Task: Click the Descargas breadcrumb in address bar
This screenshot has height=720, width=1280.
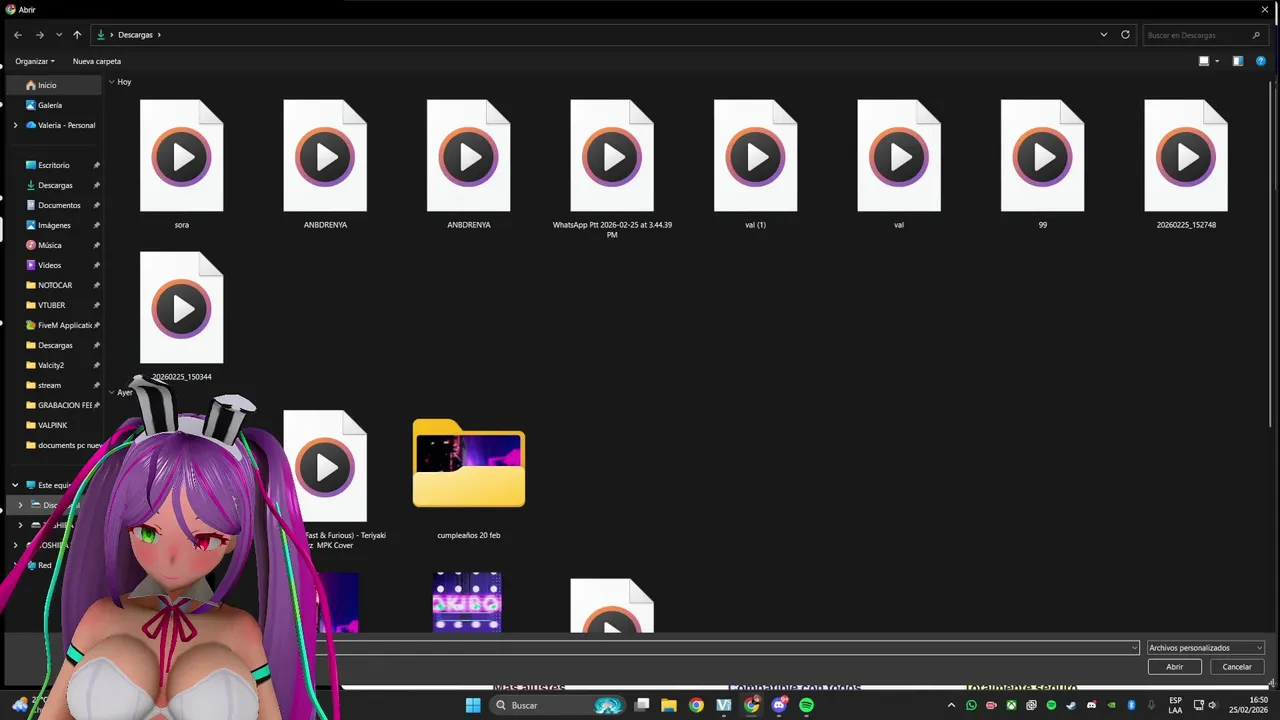Action: pos(135,35)
